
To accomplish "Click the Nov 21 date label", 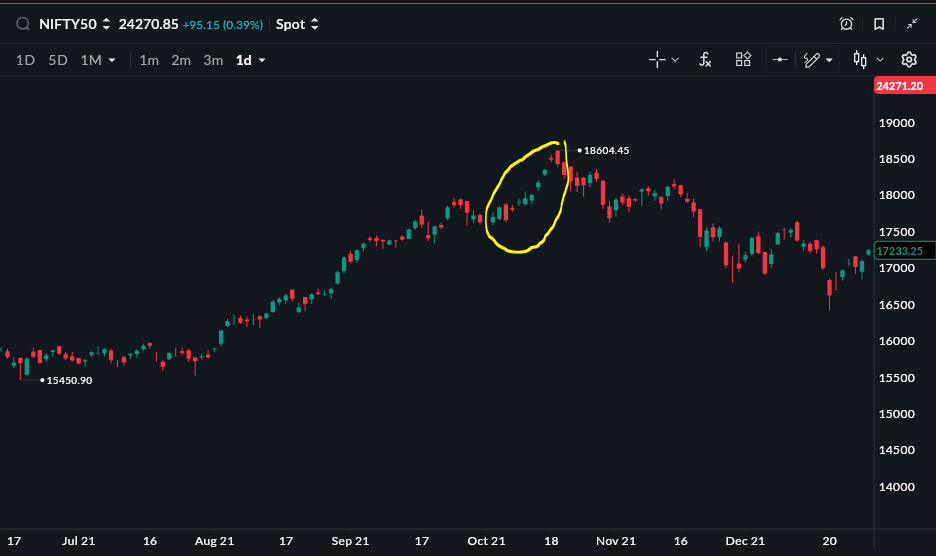I will pos(615,541).
